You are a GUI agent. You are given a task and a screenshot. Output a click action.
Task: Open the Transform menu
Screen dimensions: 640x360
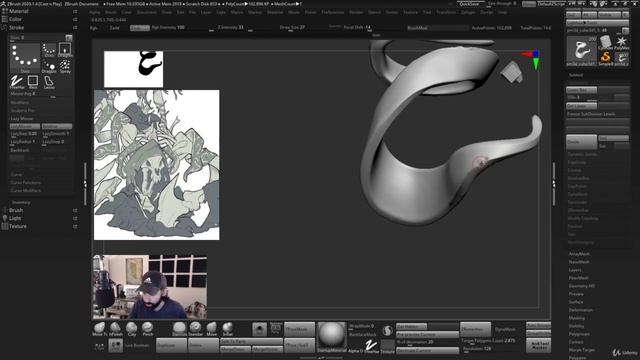pyautogui.click(x=446, y=12)
